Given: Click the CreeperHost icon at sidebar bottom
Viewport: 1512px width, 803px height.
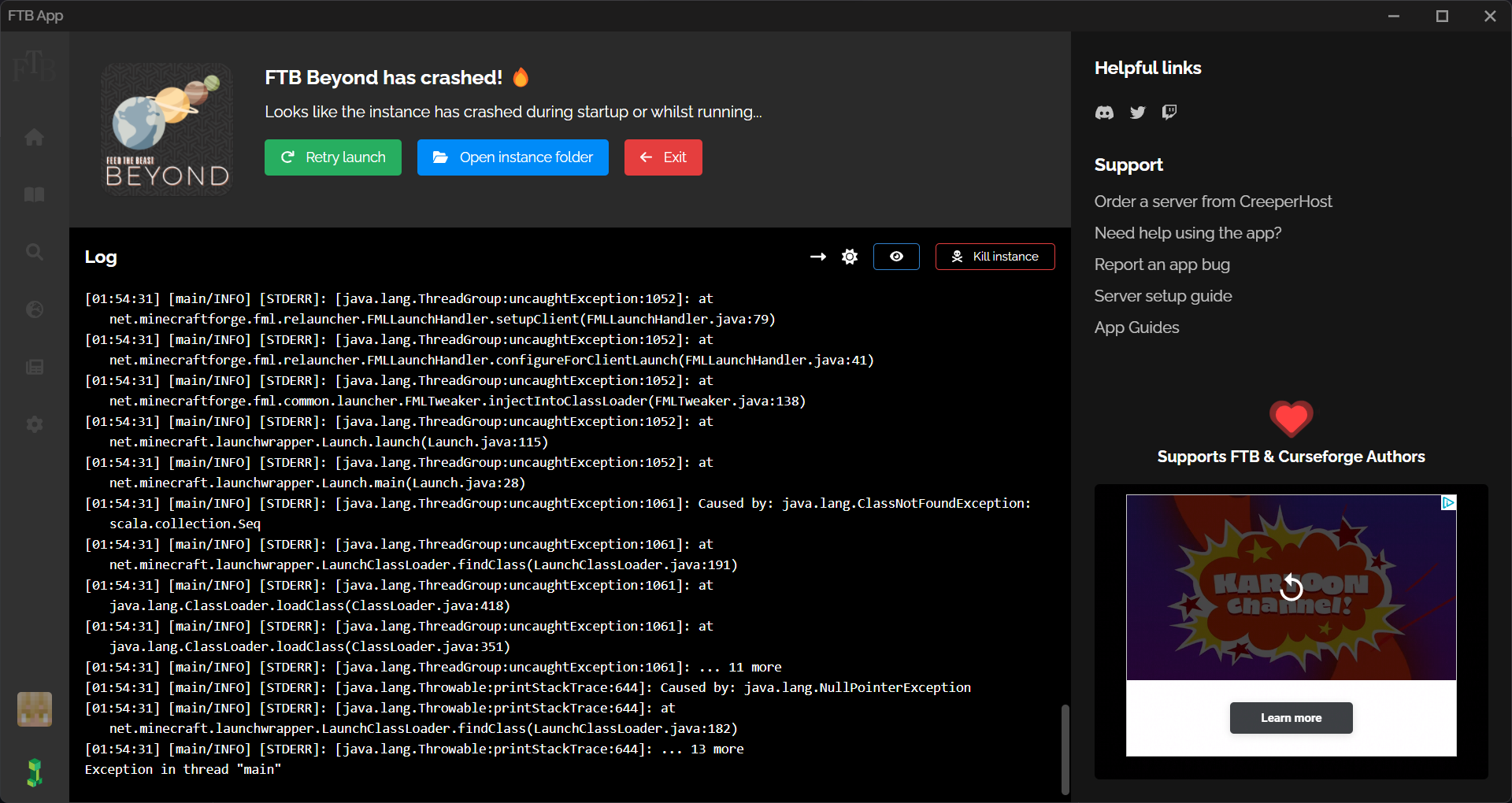Looking at the screenshot, I should pyautogui.click(x=35, y=772).
